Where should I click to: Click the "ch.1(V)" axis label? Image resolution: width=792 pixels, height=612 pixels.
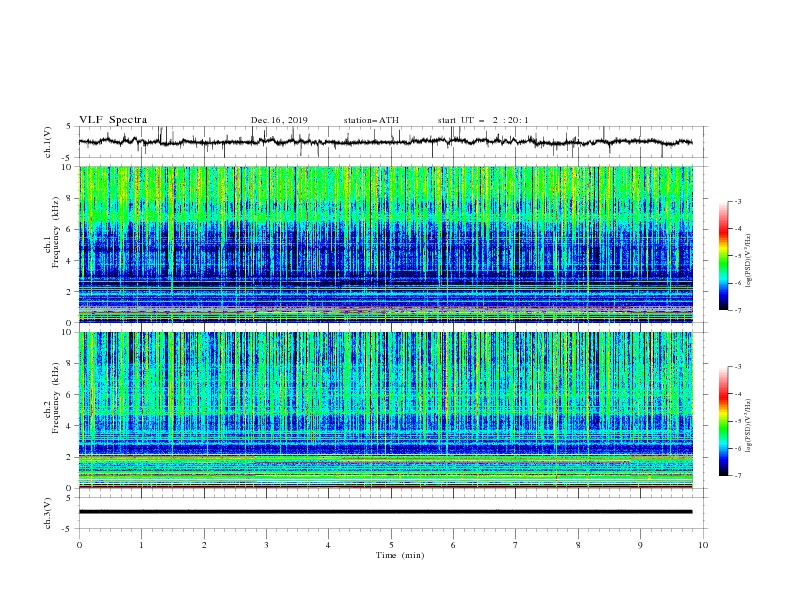48,142
